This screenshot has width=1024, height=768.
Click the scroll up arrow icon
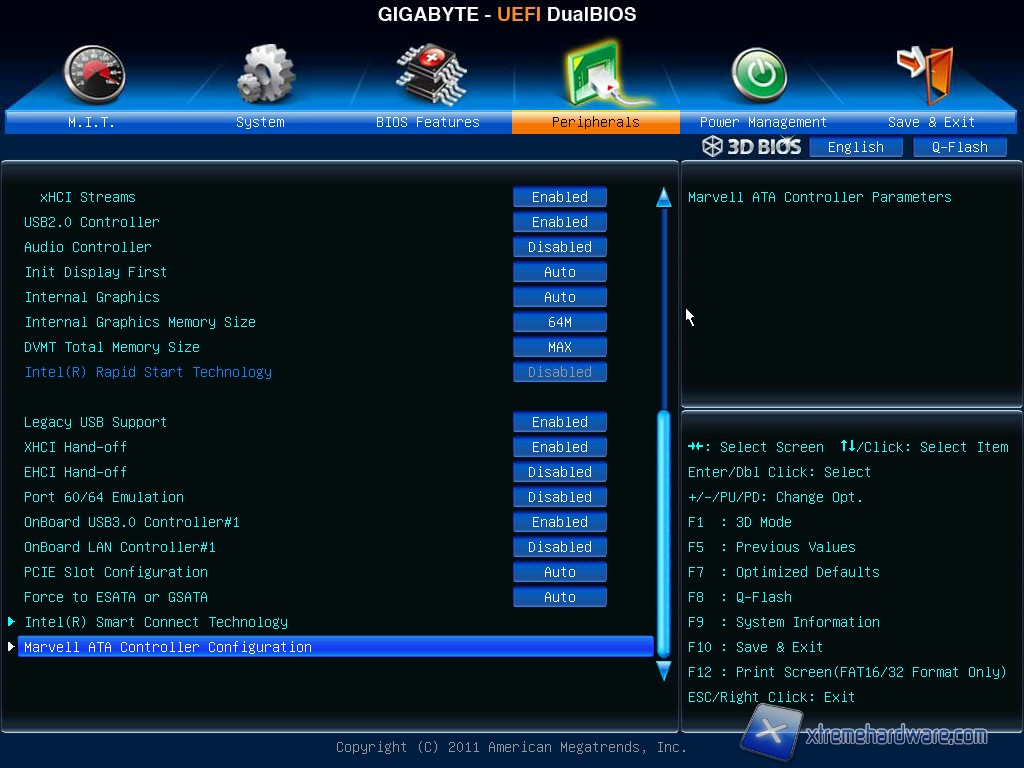(663, 198)
